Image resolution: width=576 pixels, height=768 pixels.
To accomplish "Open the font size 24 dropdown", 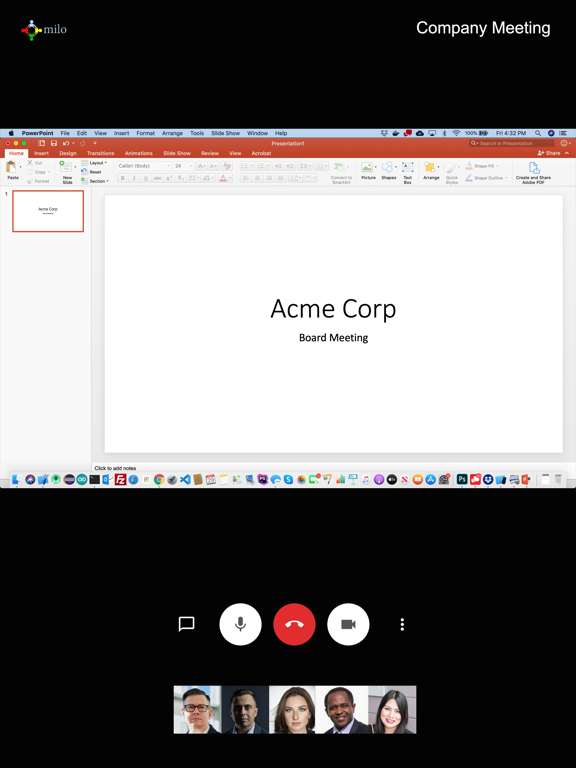I will [x=184, y=166].
